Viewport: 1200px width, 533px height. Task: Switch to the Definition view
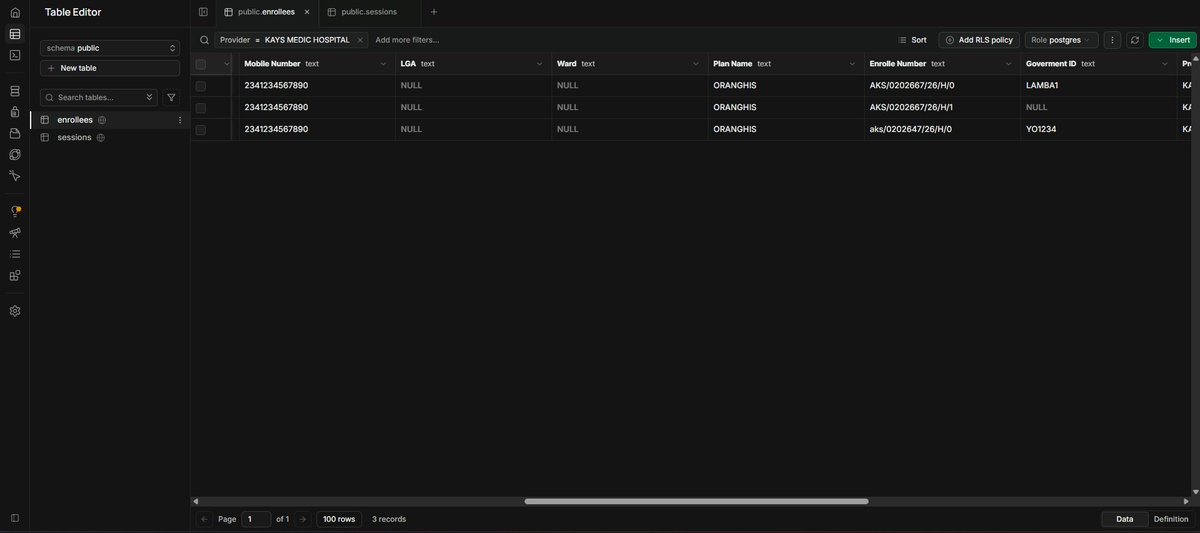[x=1171, y=519]
